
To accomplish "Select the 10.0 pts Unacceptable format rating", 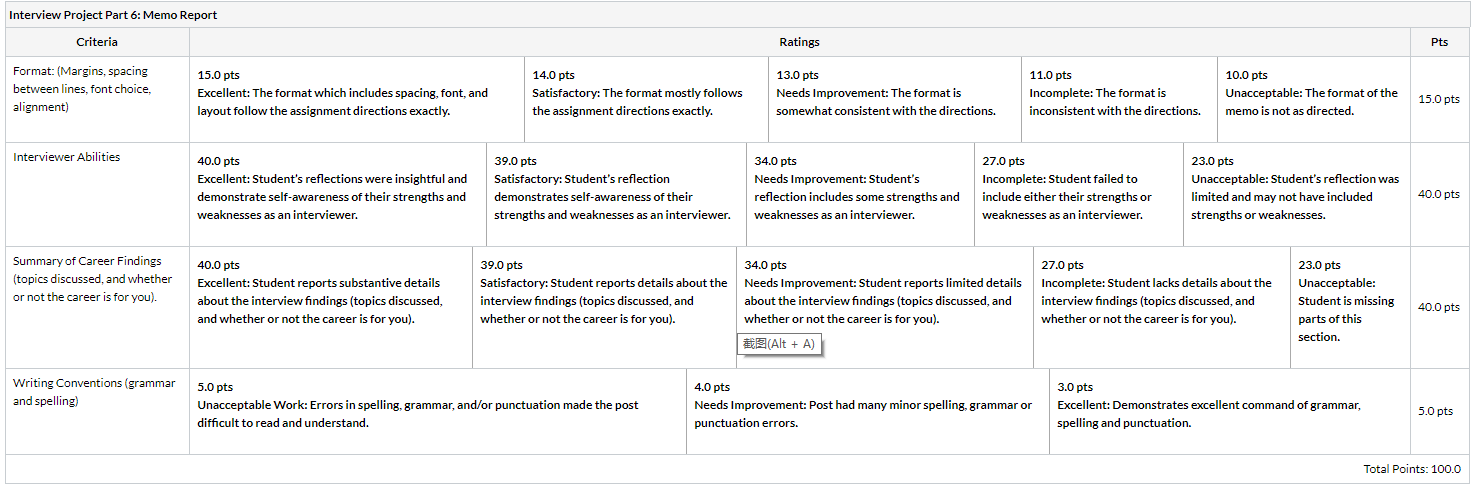I will point(1314,100).
